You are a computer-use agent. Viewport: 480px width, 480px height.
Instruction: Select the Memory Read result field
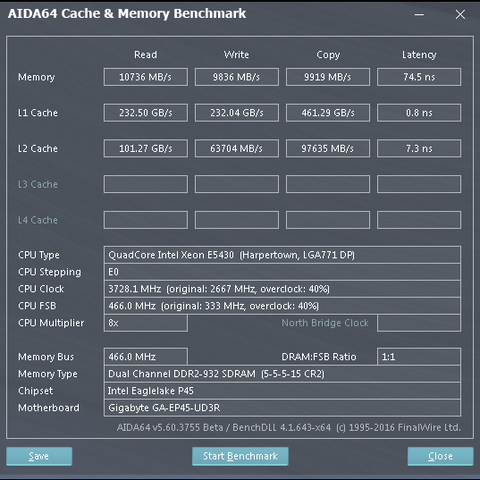tap(146, 77)
